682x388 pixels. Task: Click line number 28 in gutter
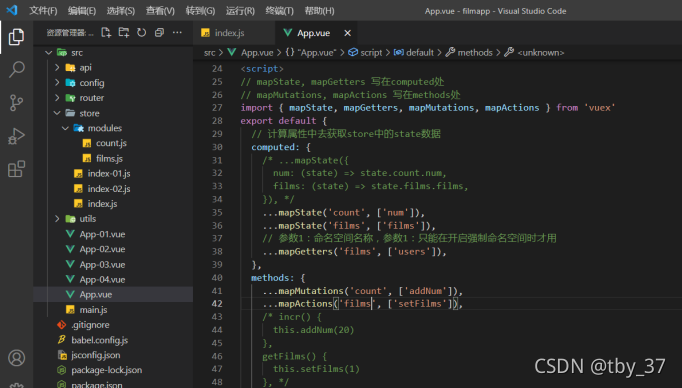[217, 120]
